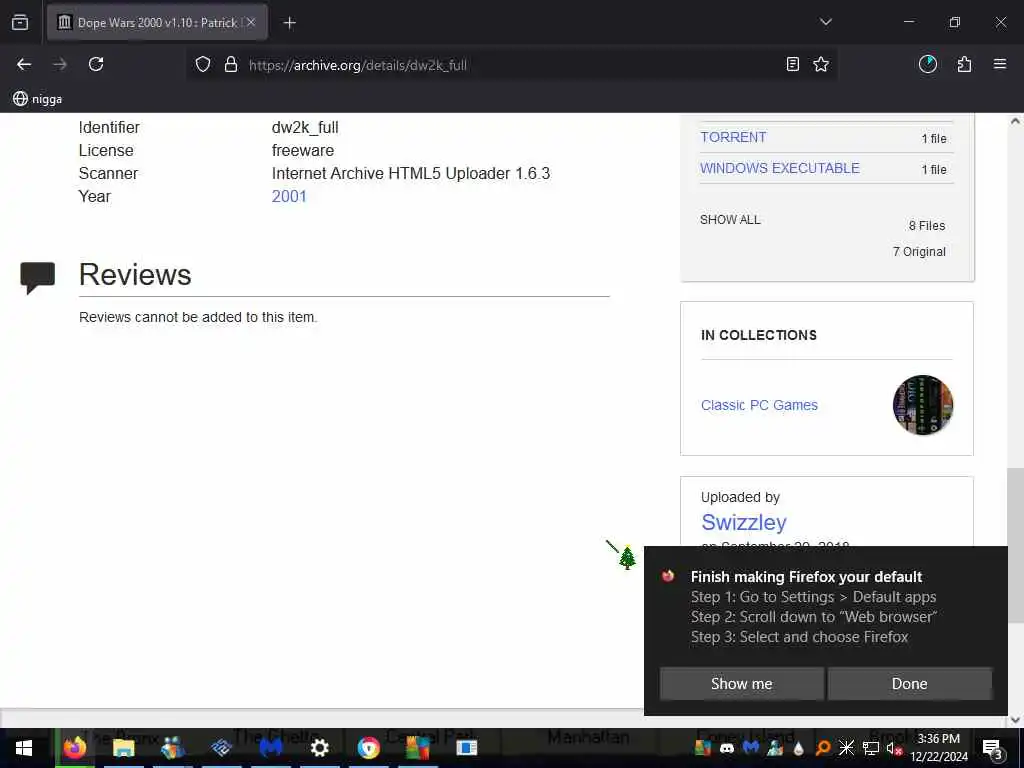Click the "dw2k_full" identifier value
Viewport: 1024px width, 768px height.
pyautogui.click(x=305, y=127)
